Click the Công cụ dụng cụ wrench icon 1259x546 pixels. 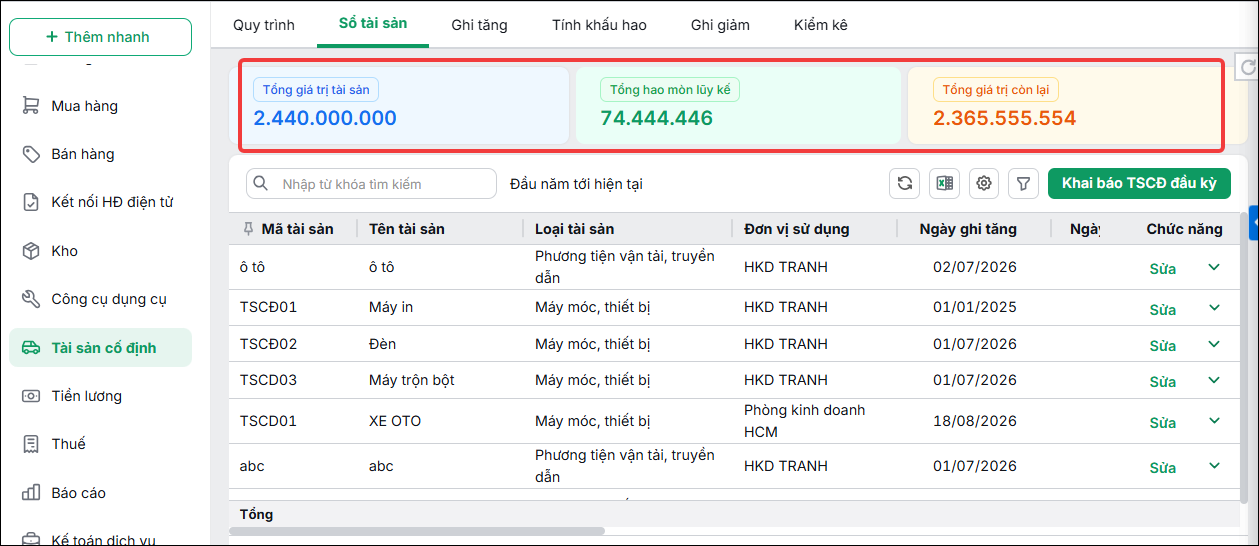tap(31, 299)
